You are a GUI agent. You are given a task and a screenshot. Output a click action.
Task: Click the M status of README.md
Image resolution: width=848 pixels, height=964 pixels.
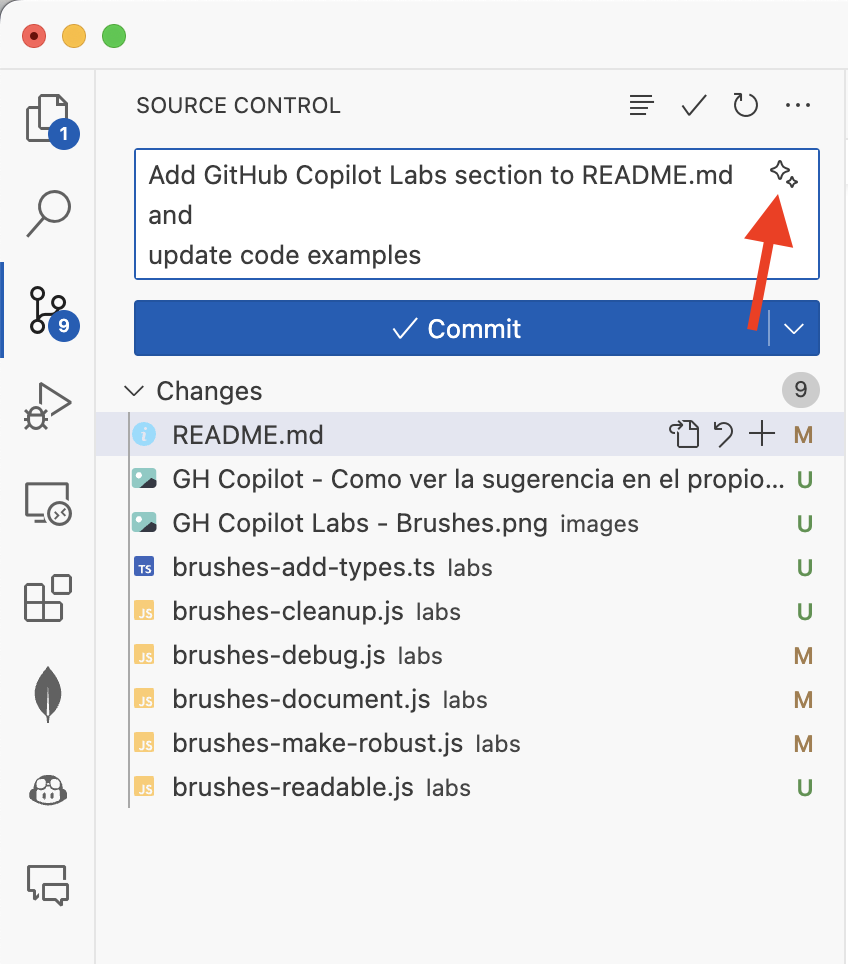(803, 435)
